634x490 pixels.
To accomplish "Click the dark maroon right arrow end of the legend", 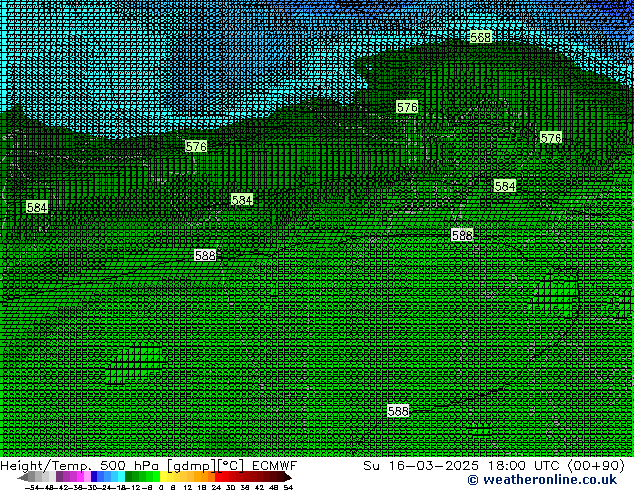I will pyautogui.click(x=287, y=477).
